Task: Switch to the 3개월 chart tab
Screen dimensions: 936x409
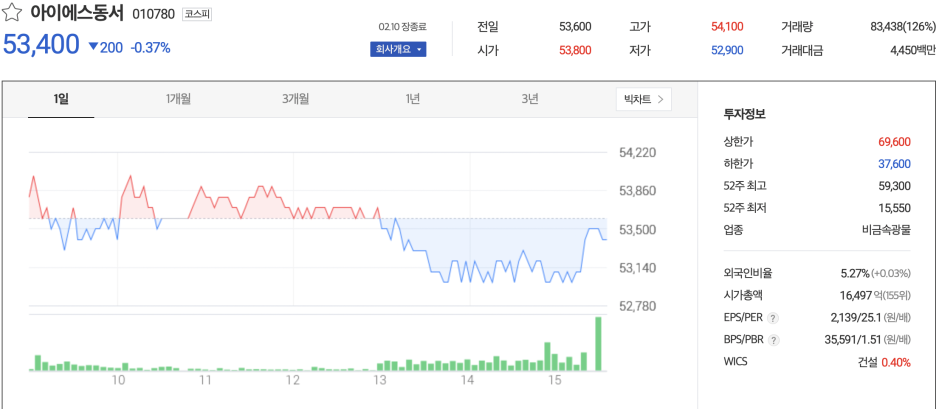Action: [x=295, y=99]
